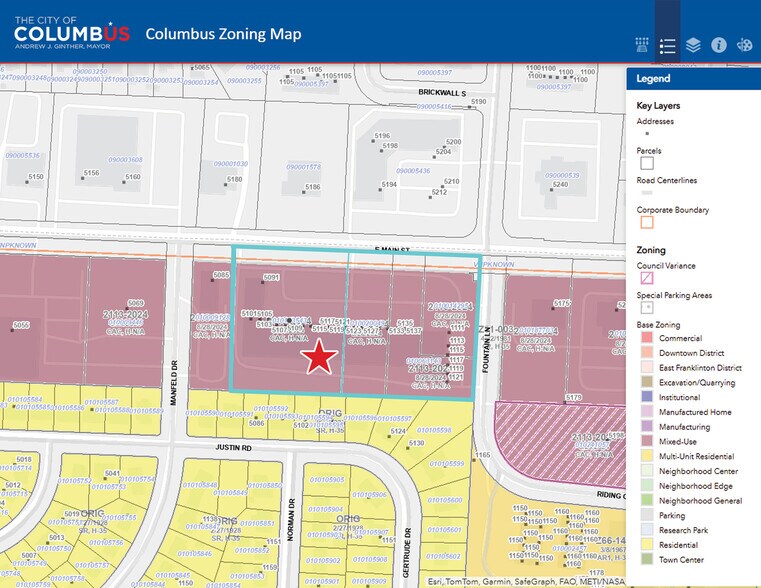Screen dimensions: 761x588
Task: Click the Columbus Zoning Map title
Action: [x=223, y=34]
